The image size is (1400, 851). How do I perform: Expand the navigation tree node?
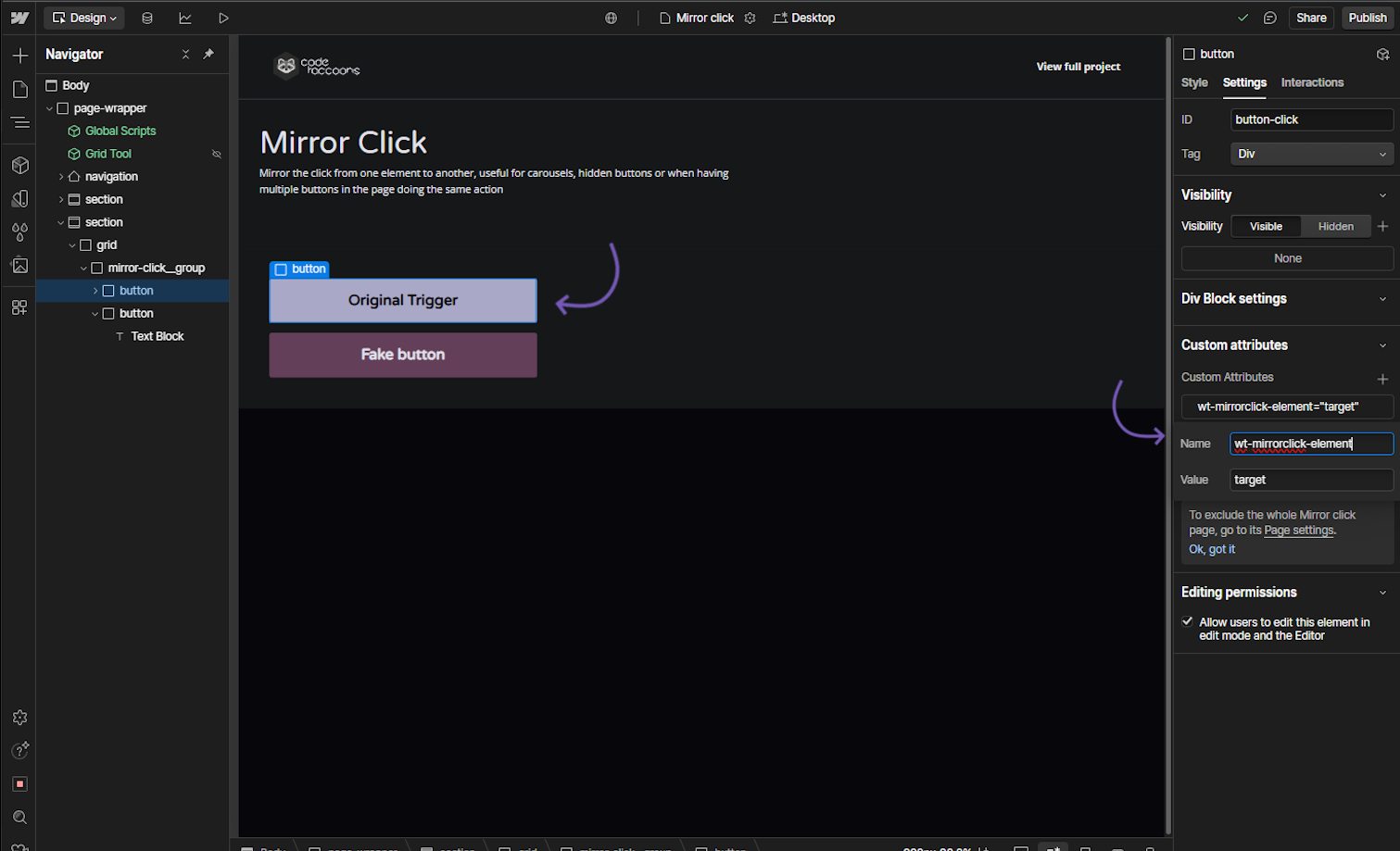[61, 177]
